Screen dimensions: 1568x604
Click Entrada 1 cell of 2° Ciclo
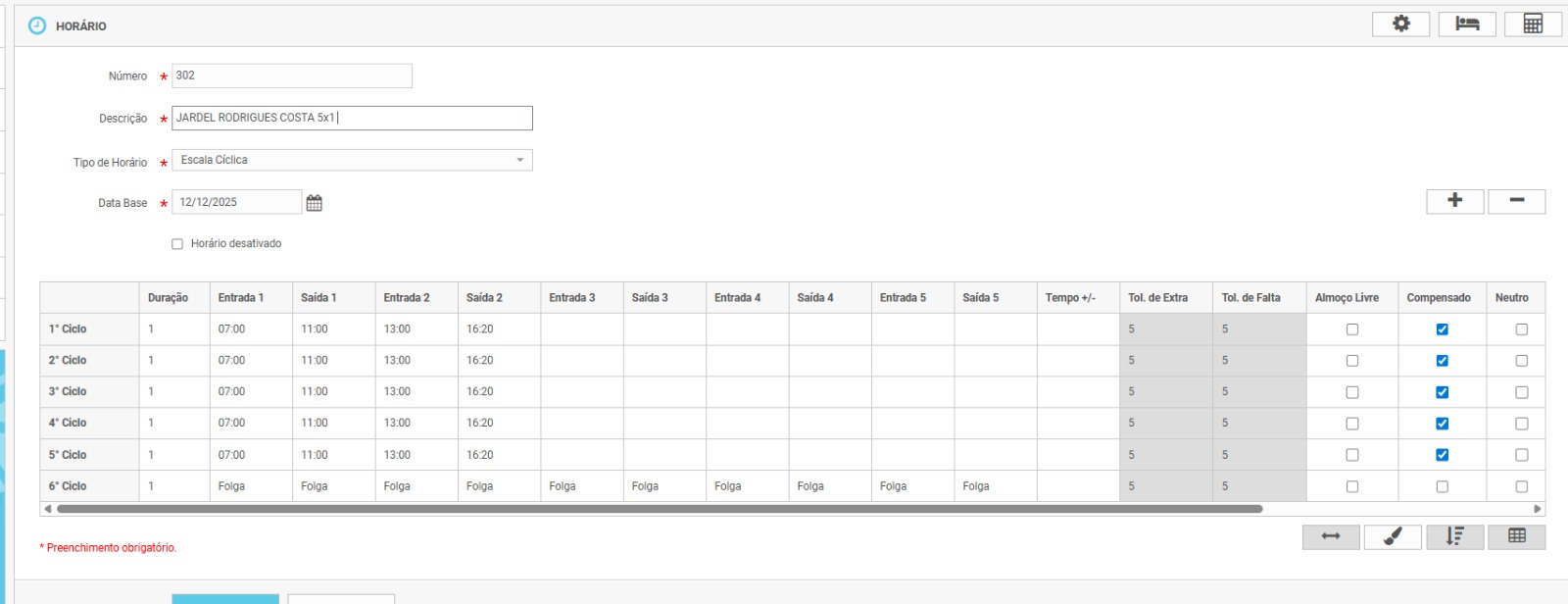point(250,361)
